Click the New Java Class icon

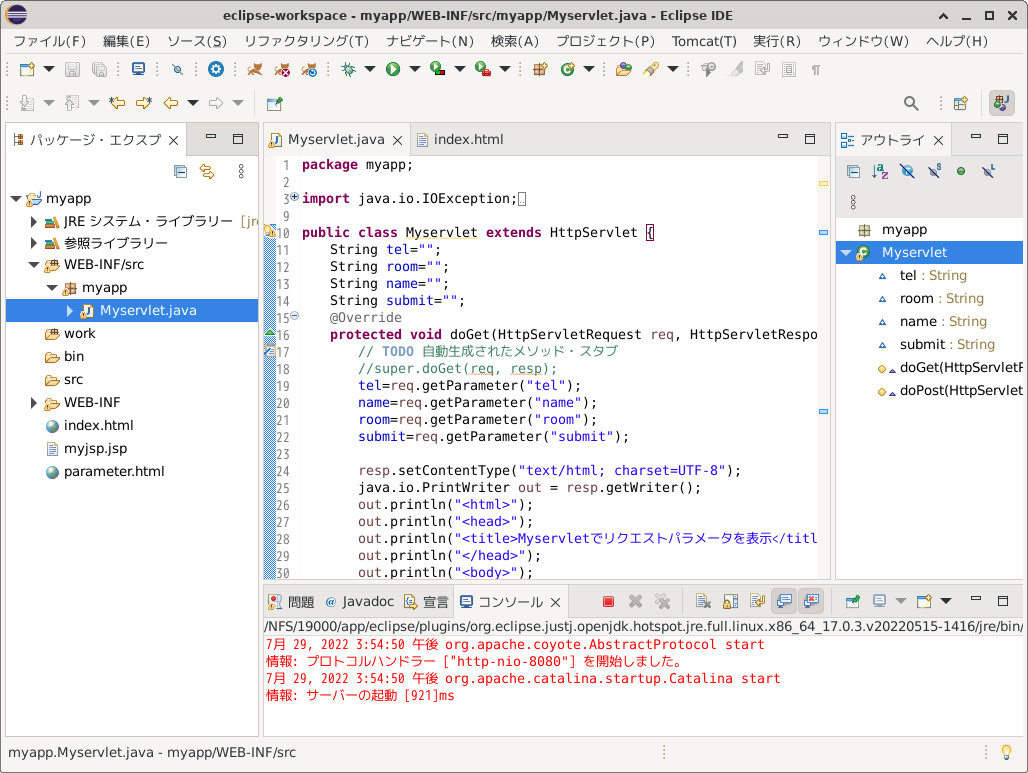567,69
